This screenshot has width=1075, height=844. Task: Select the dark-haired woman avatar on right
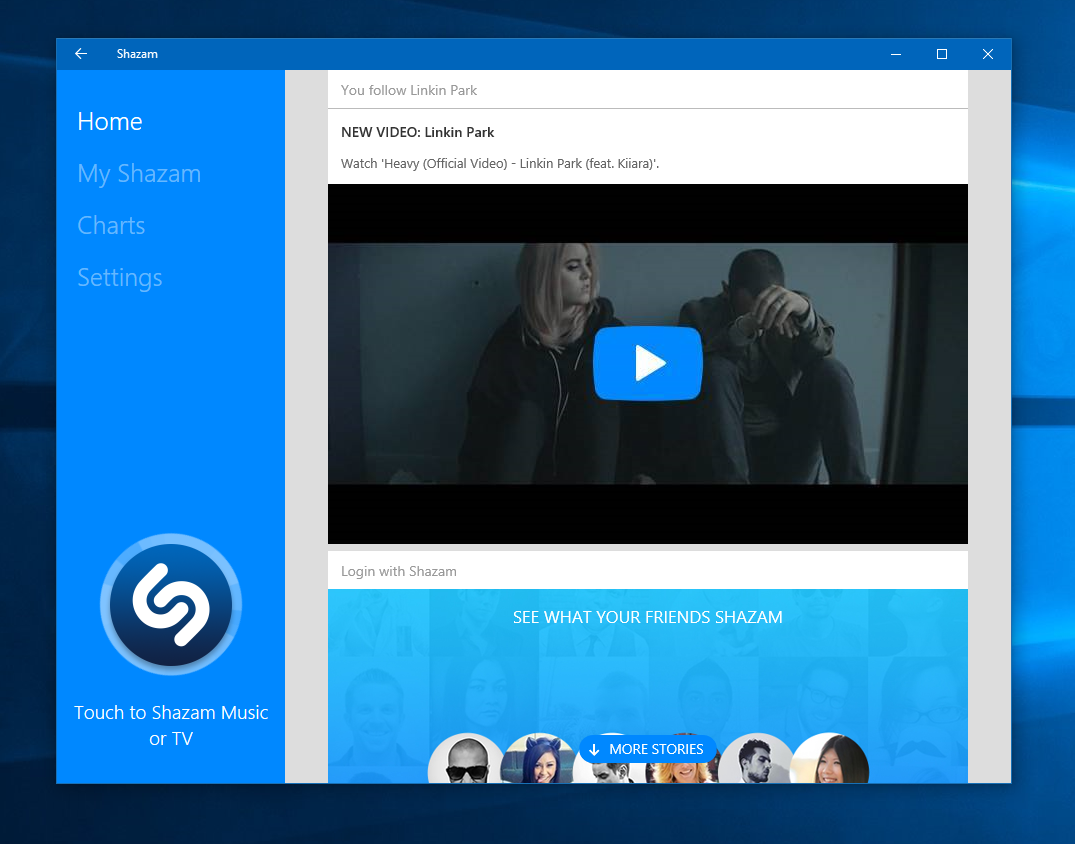830,759
